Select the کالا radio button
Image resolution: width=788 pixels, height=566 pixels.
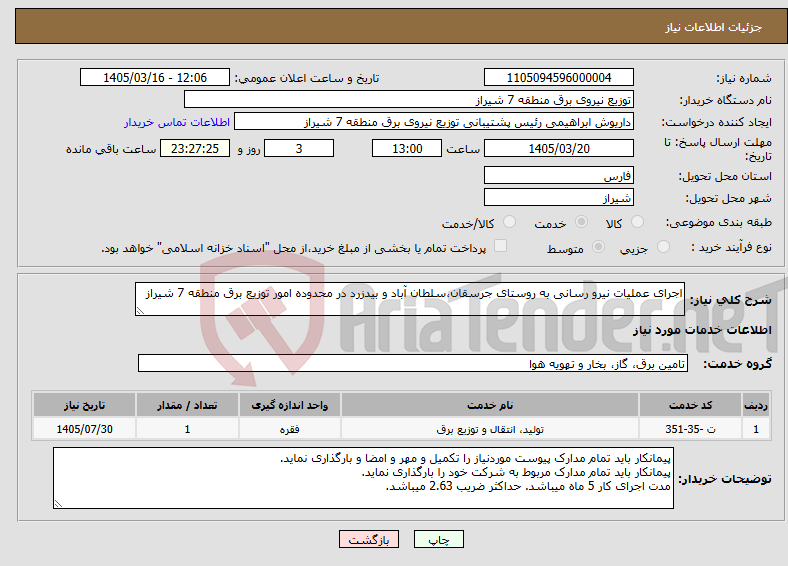[637, 222]
